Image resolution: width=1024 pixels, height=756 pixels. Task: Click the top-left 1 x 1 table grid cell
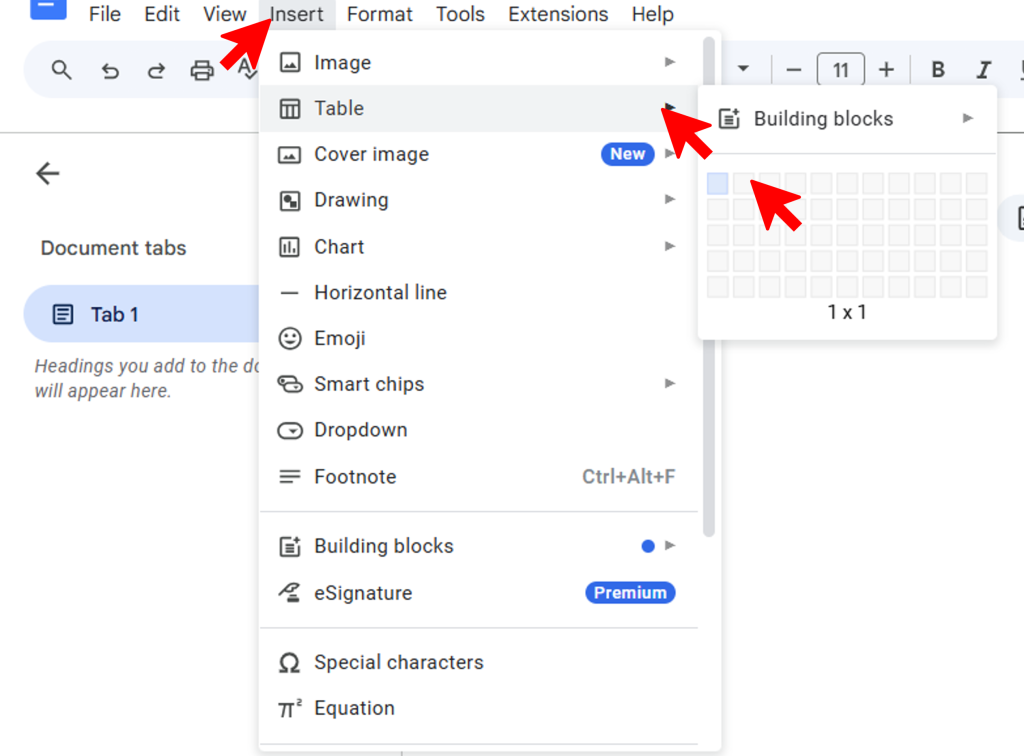(718, 183)
